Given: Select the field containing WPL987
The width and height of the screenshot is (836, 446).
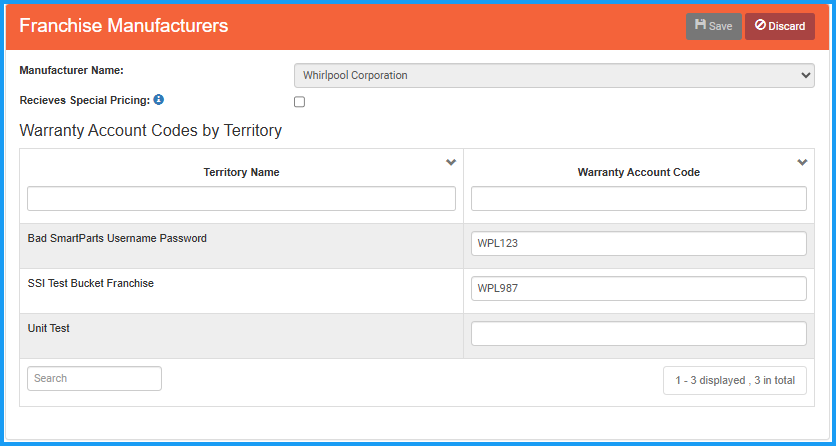Looking at the screenshot, I should 638,289.
